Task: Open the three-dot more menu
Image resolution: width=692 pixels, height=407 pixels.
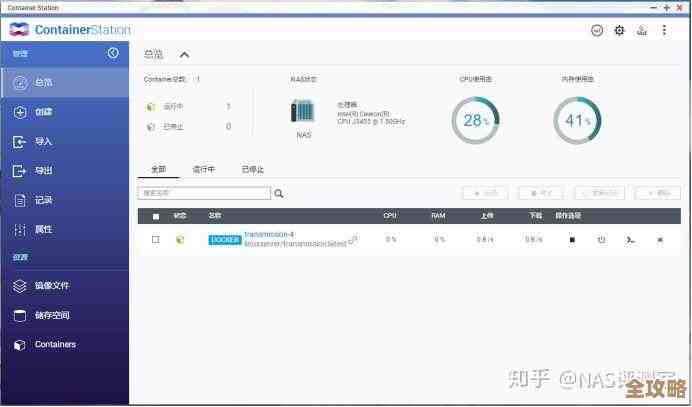Action: tap(664, 30)
